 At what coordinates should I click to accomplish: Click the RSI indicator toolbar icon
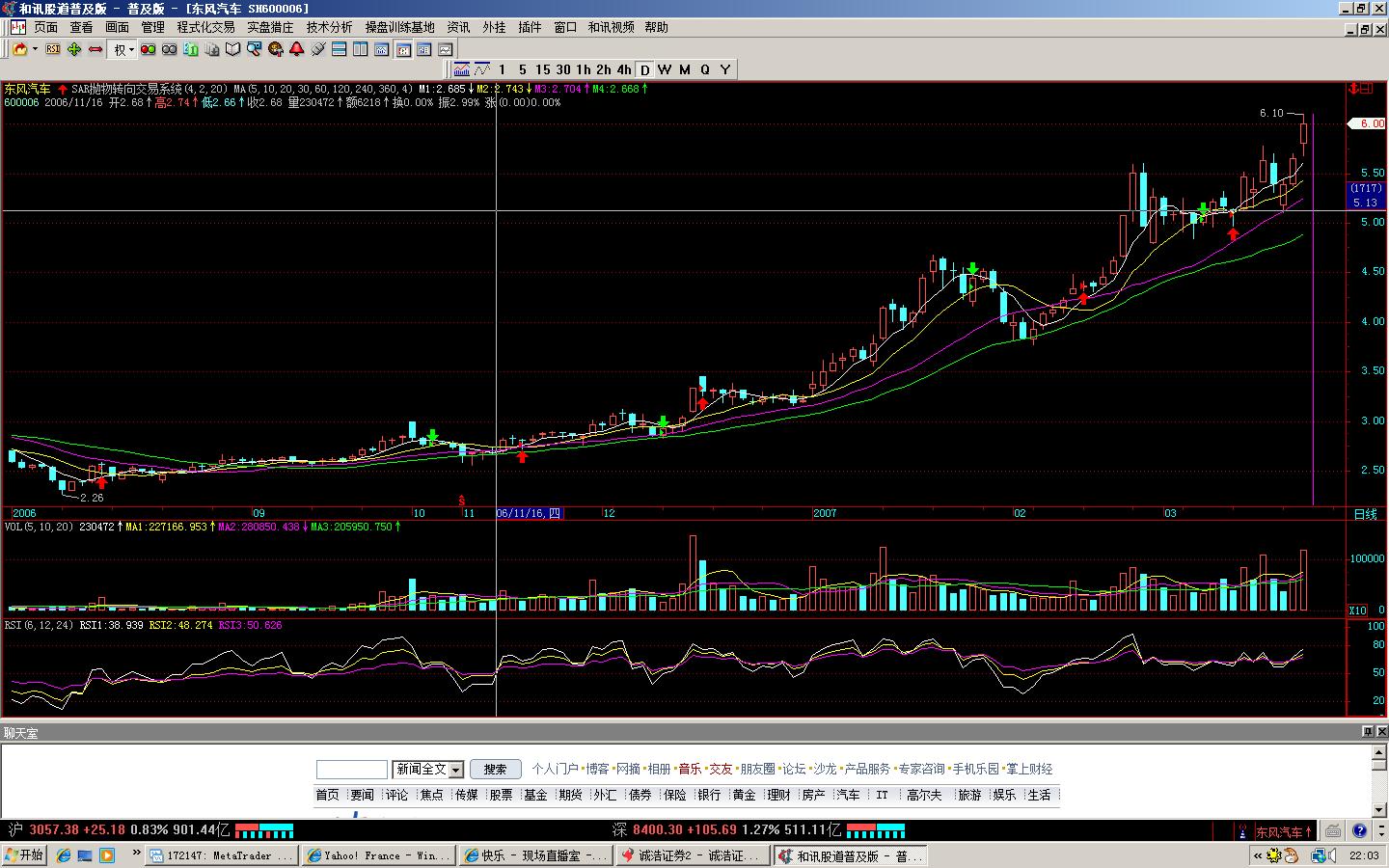[53, 49]
